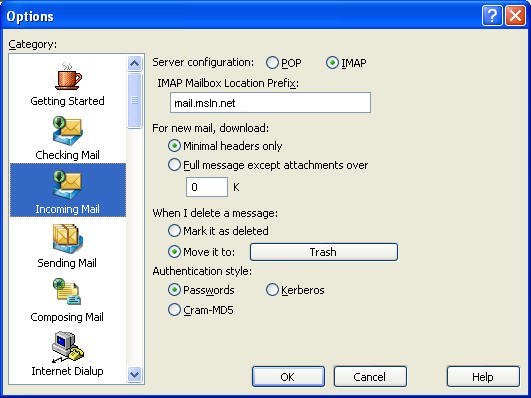Close the Options dialog with the X

[515, 16]
